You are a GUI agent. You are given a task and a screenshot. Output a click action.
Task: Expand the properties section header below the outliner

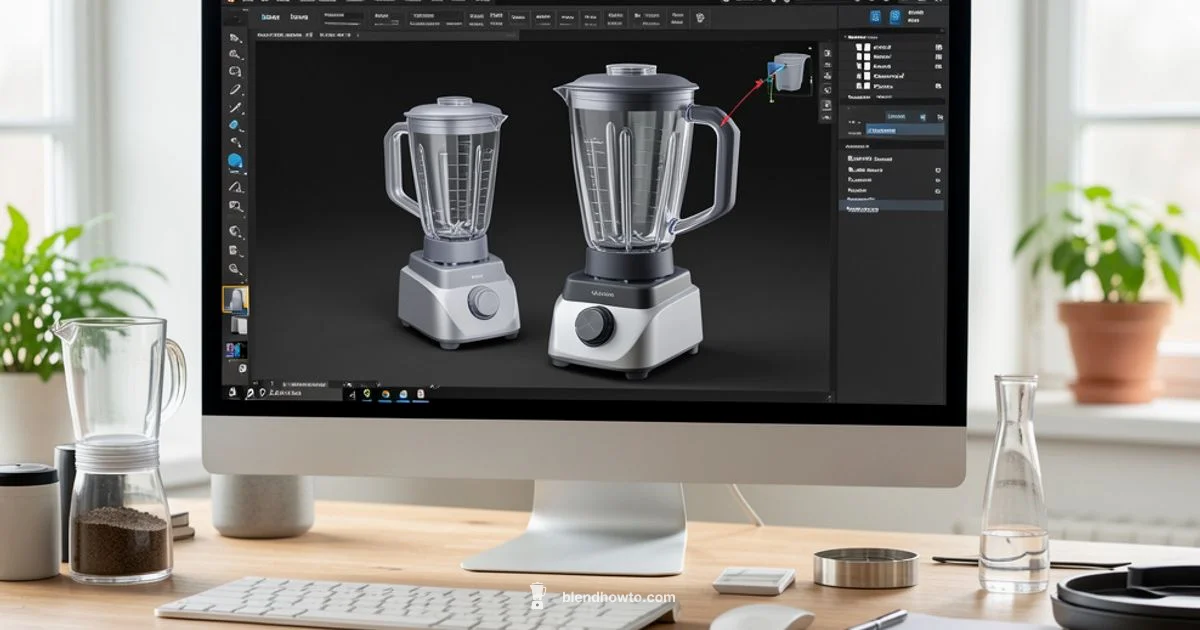855,144
